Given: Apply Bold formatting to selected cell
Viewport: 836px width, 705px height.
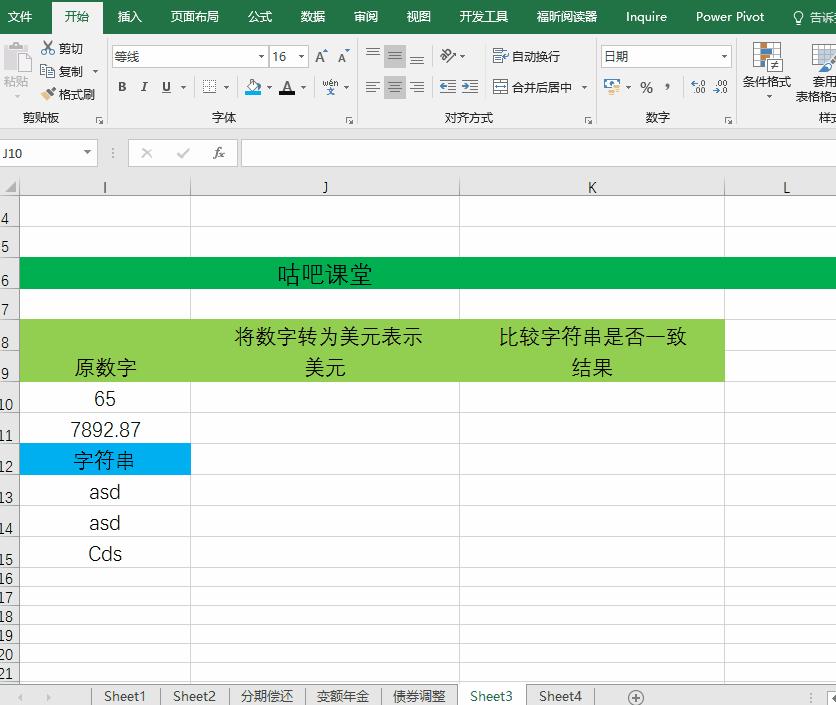Looking at the screenshot, I should pyautogui.click(x=122, y=87).
